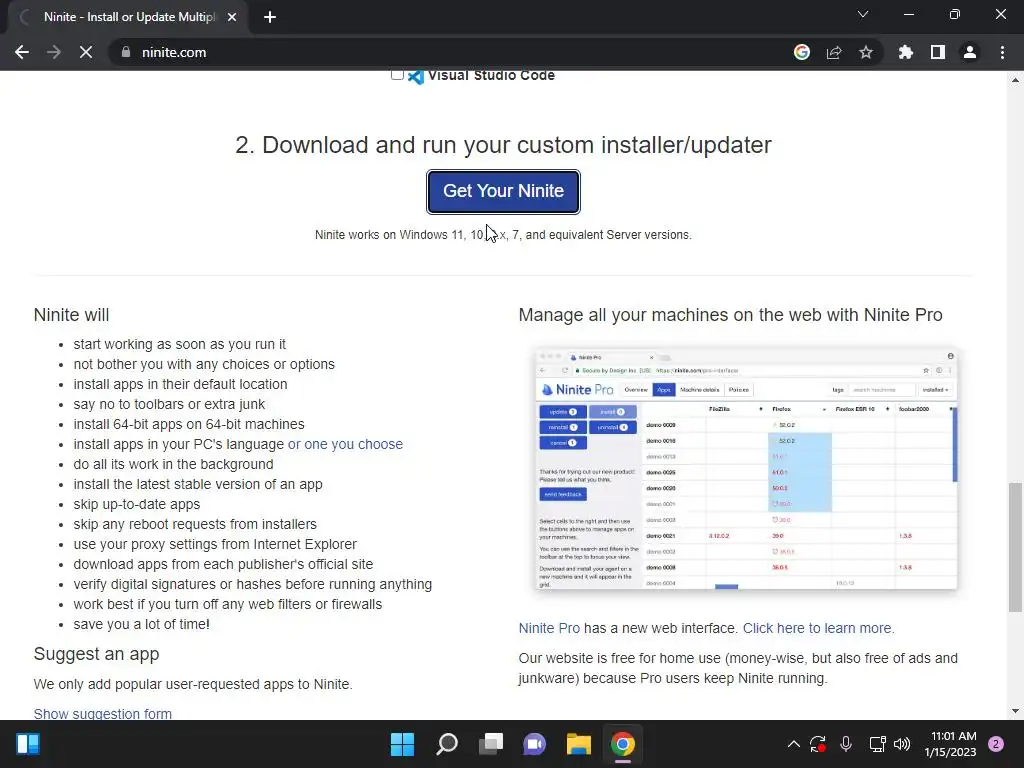Open the Ninite Pro link
1024x768 pixels.
pos(549,628)
